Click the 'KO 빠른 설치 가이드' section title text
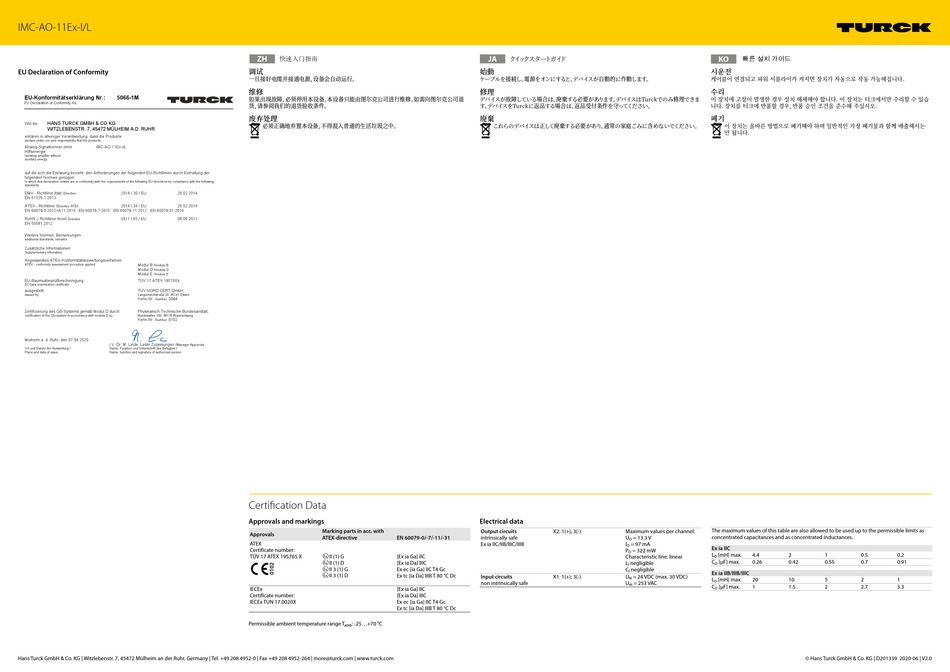The image size is (950, 672). [x=751, y=59]
